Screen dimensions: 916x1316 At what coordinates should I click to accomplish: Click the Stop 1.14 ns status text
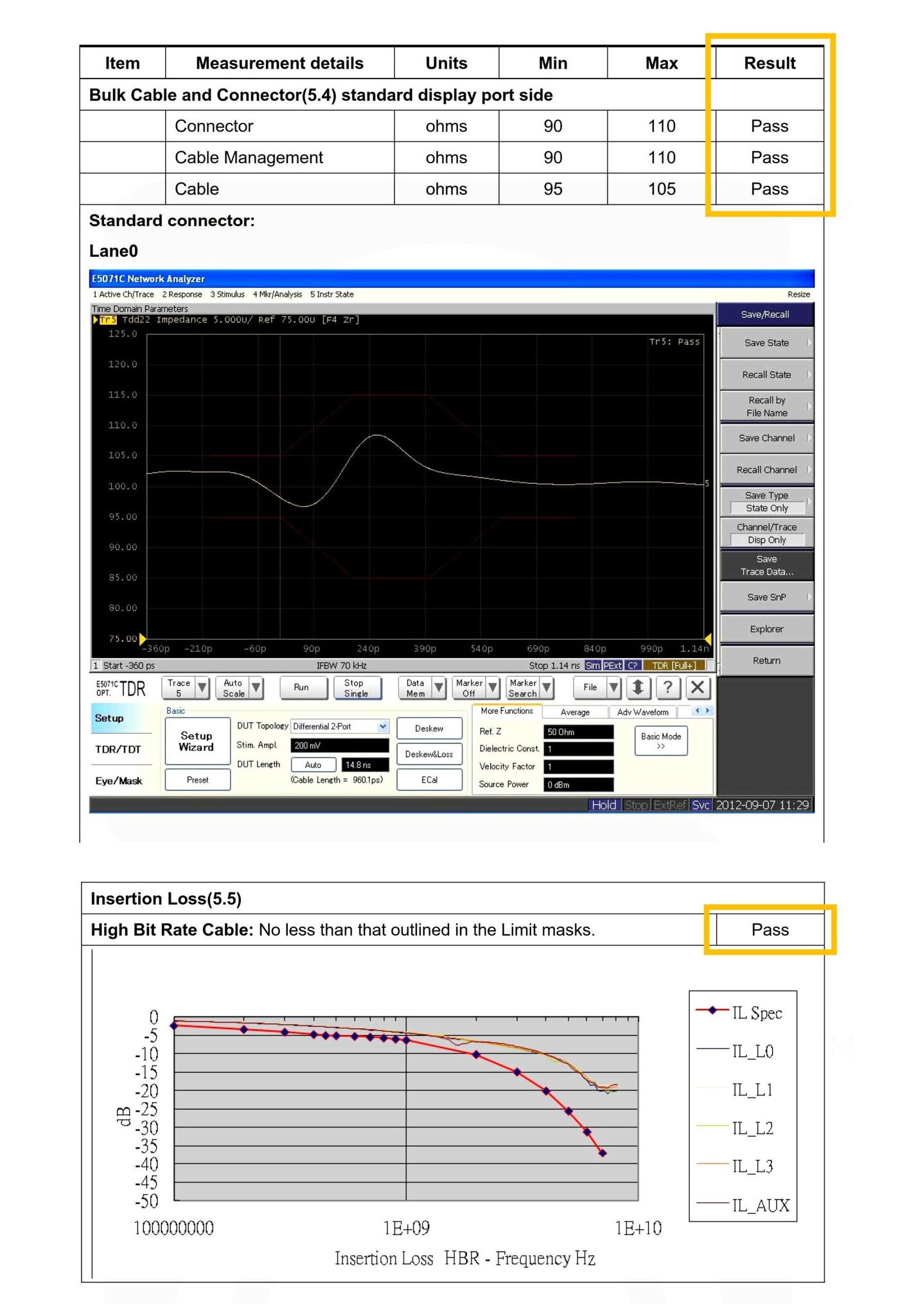pyautogui.click(x=554, y=666)
